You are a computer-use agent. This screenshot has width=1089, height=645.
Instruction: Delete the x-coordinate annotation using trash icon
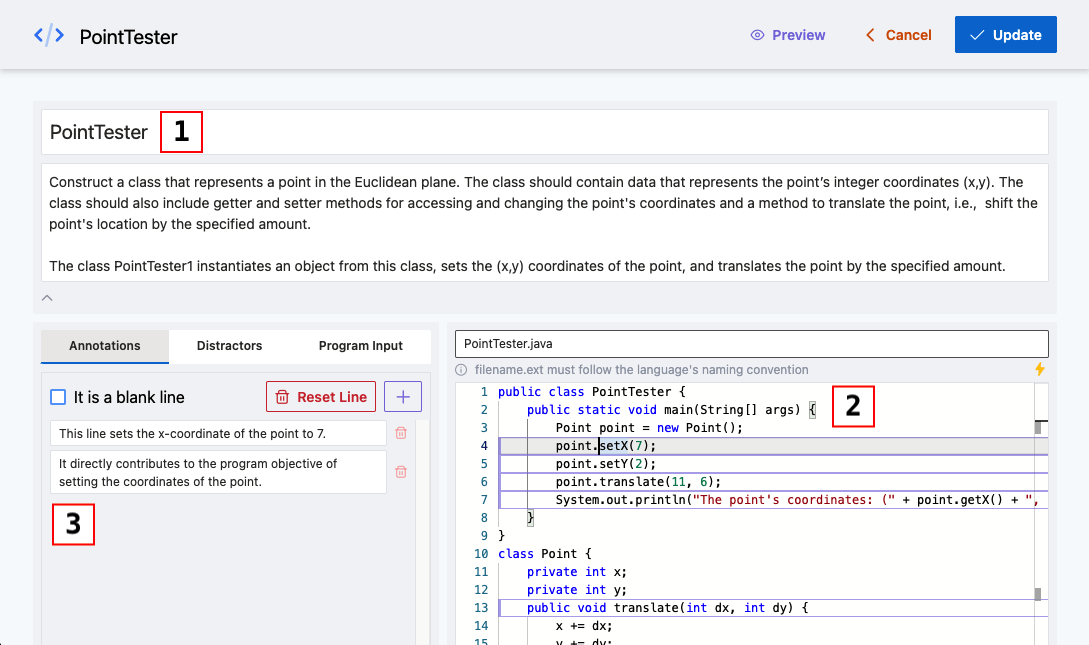tap(401, 433)
